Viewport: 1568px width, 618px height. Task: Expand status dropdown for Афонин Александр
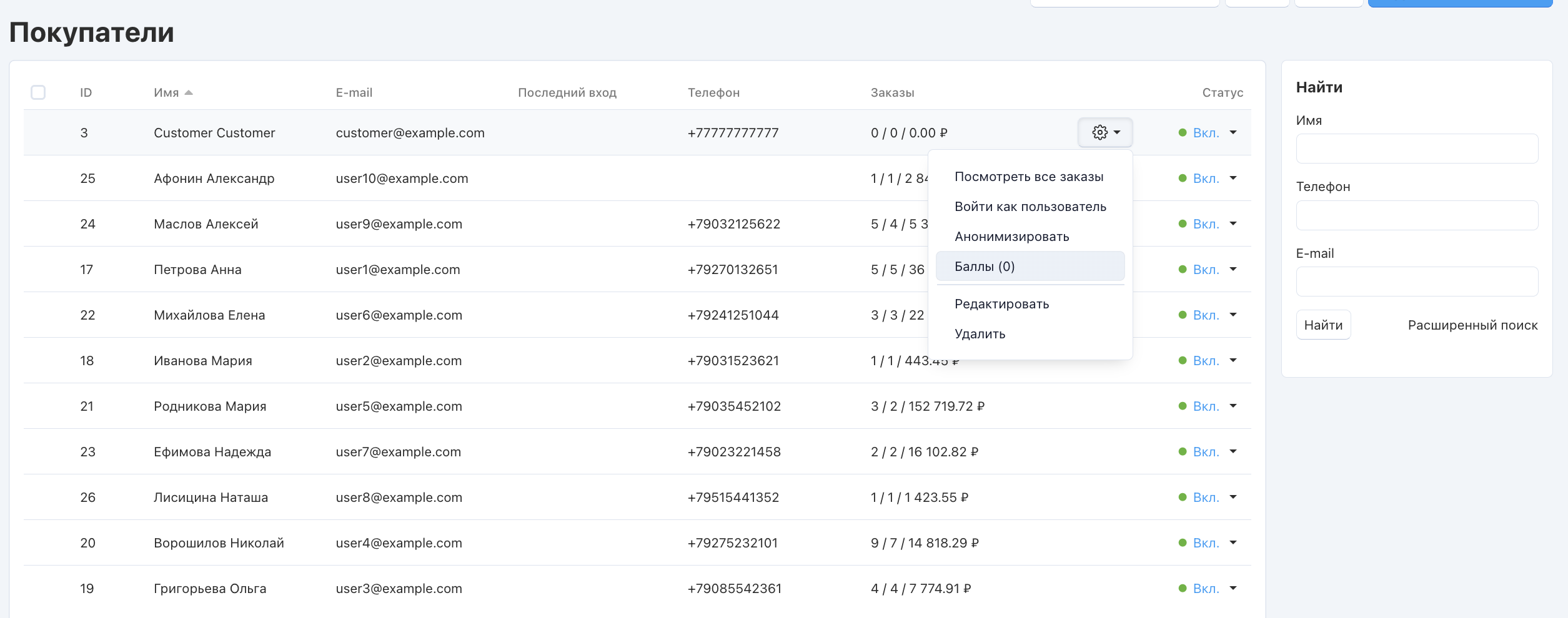point(1233,178)
